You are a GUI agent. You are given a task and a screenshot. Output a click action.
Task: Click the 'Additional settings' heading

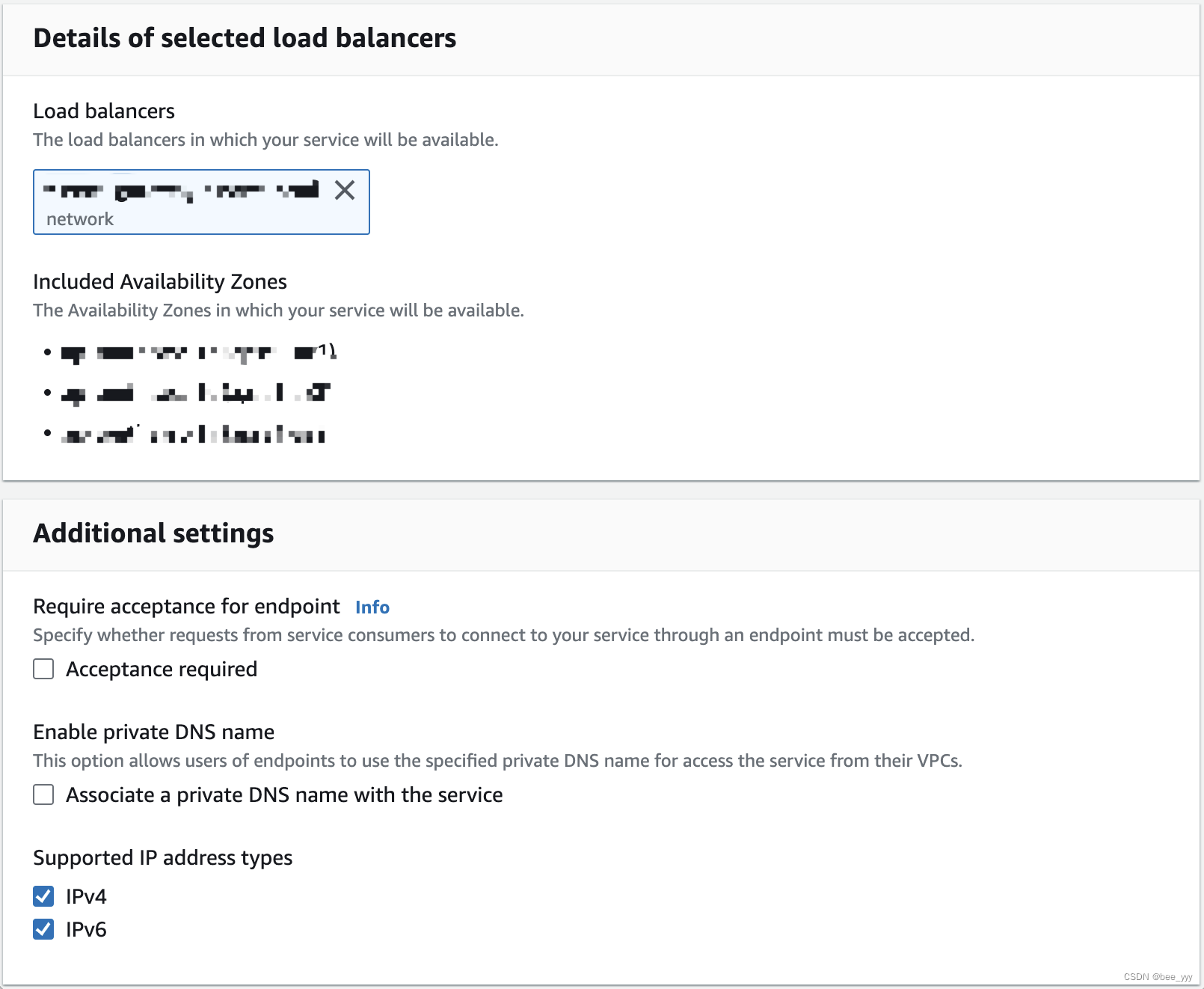153,533
